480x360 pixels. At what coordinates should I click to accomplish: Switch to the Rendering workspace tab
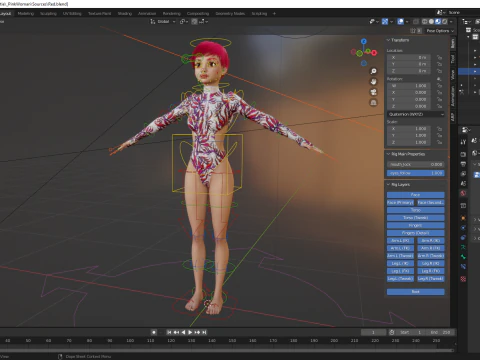click(172, 14)
